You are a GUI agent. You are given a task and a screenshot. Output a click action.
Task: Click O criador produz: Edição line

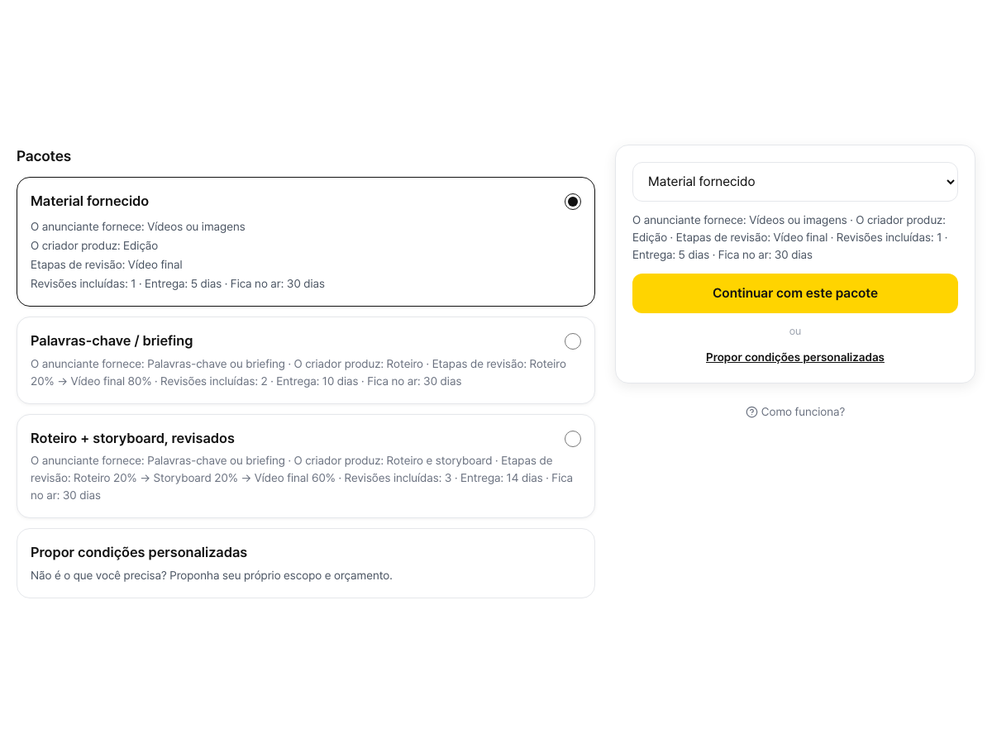tap(94, 245)
